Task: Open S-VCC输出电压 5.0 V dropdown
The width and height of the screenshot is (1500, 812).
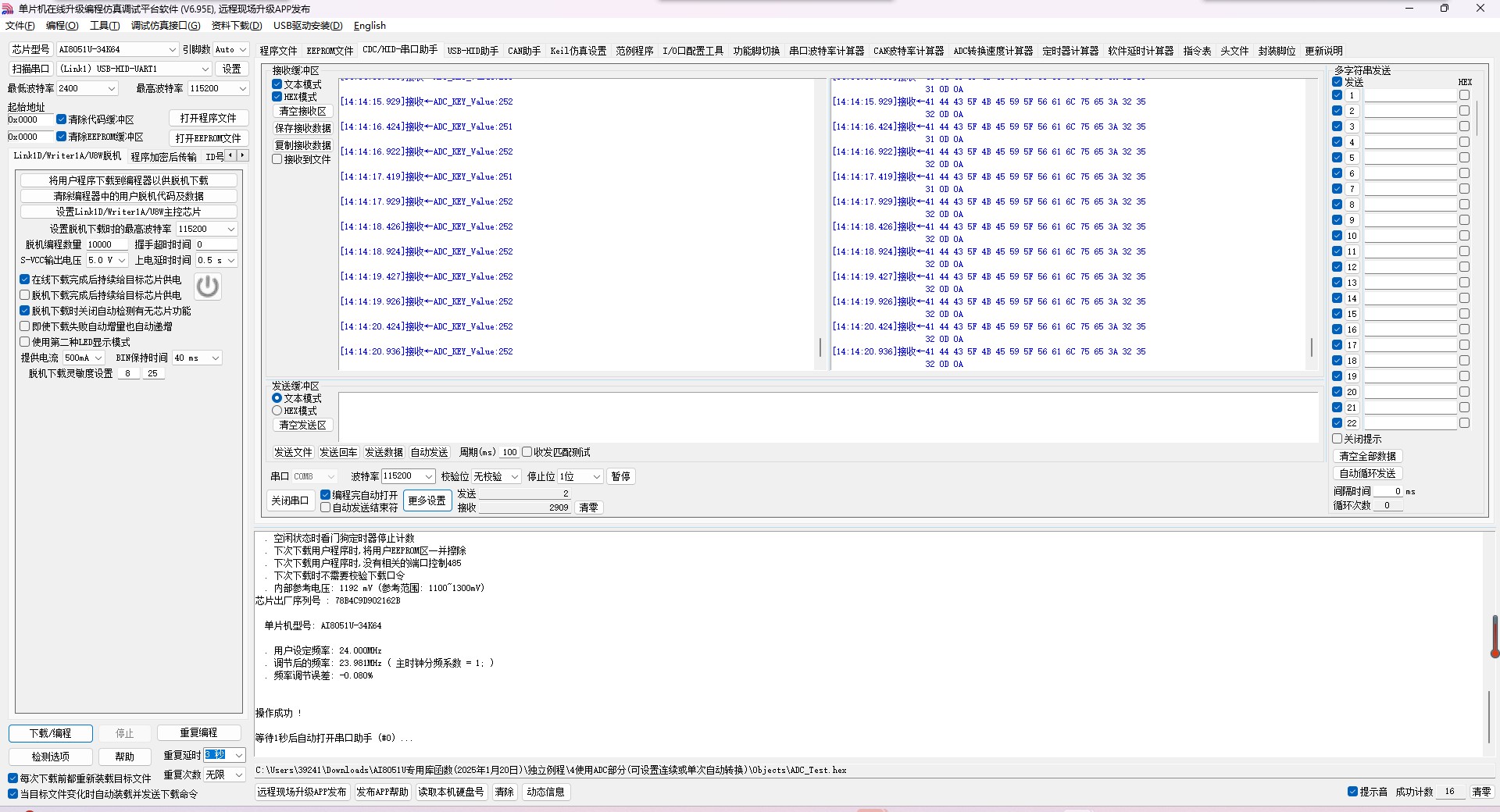Action: tap(122, 260)
